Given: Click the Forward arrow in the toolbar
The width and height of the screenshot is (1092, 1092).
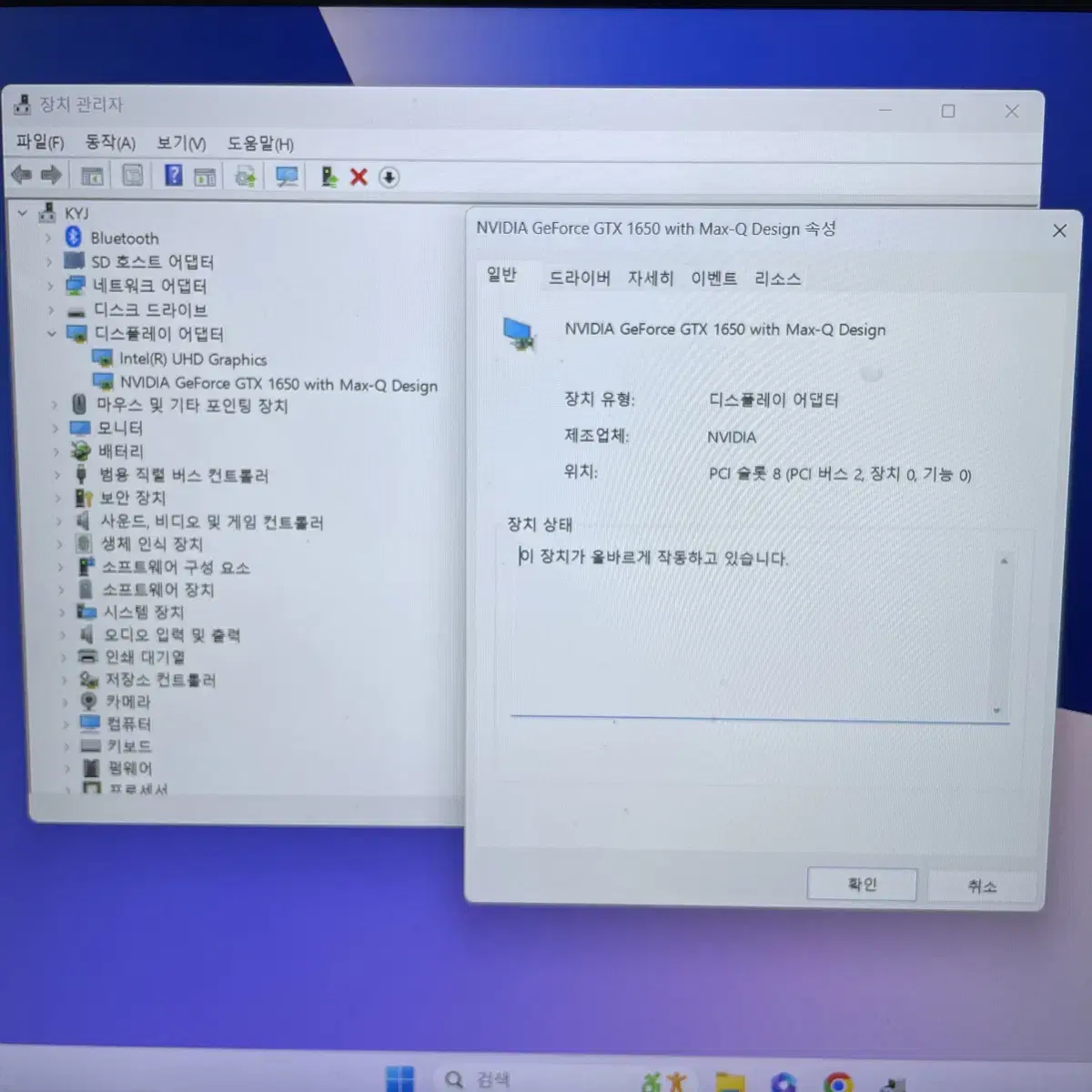Looking at the screenshot, I should (x=52, y=175).
